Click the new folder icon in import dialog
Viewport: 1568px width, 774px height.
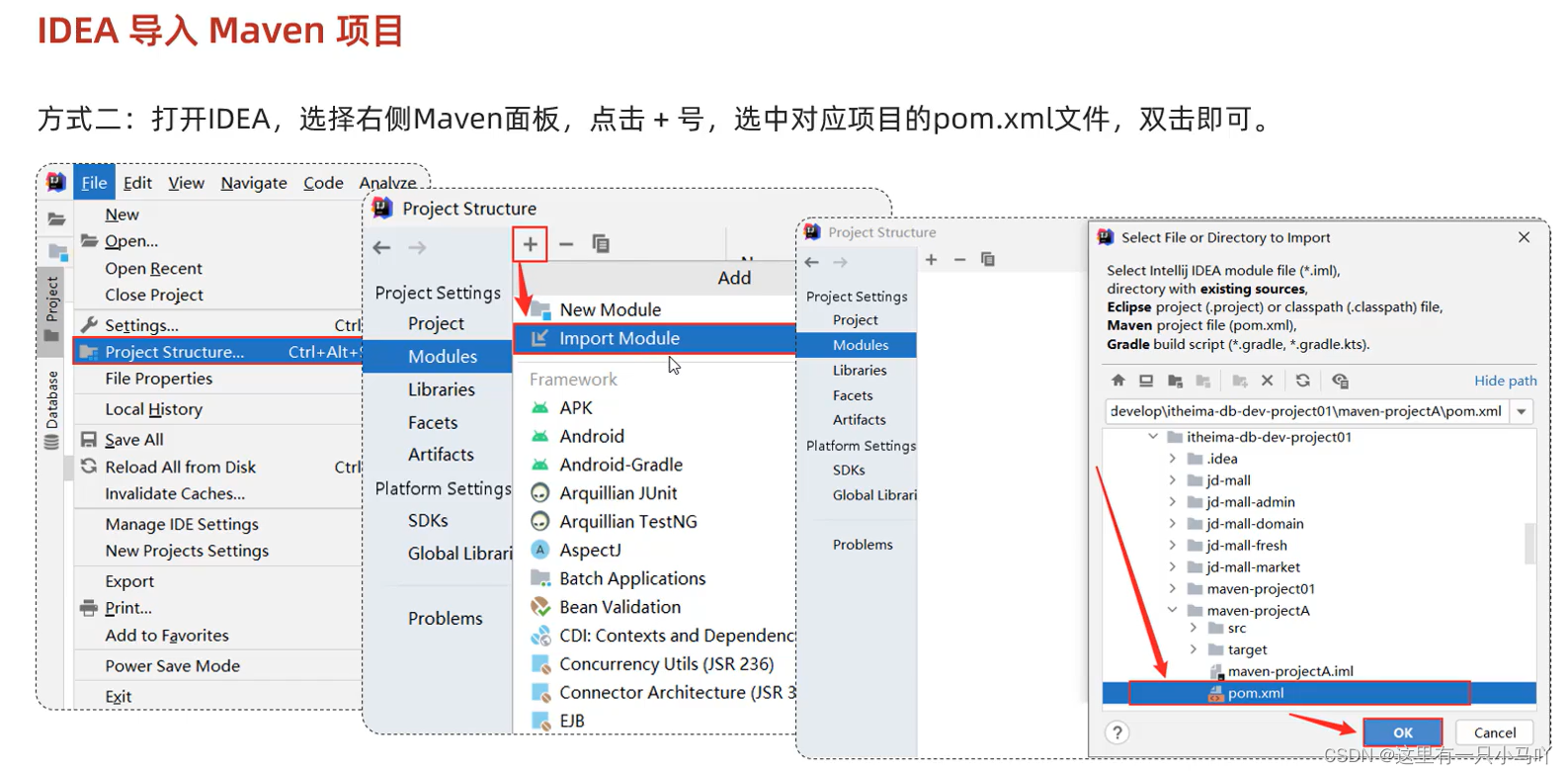(x=1239, y=381)
